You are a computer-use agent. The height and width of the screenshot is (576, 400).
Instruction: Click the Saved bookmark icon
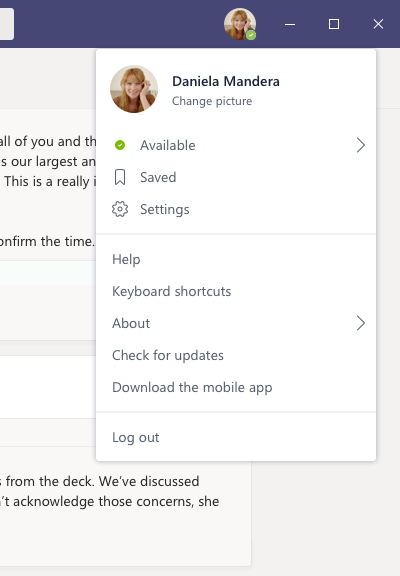(x=120, y=177)
